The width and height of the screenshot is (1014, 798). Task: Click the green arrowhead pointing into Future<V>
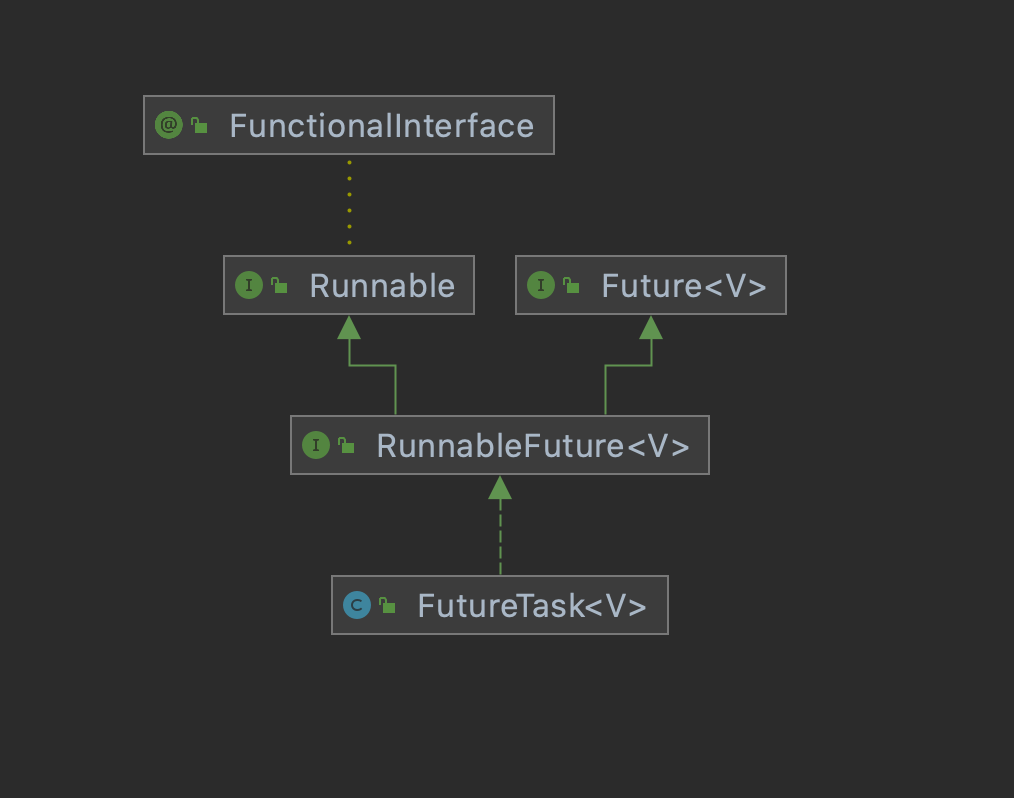(x=651, y=327)
